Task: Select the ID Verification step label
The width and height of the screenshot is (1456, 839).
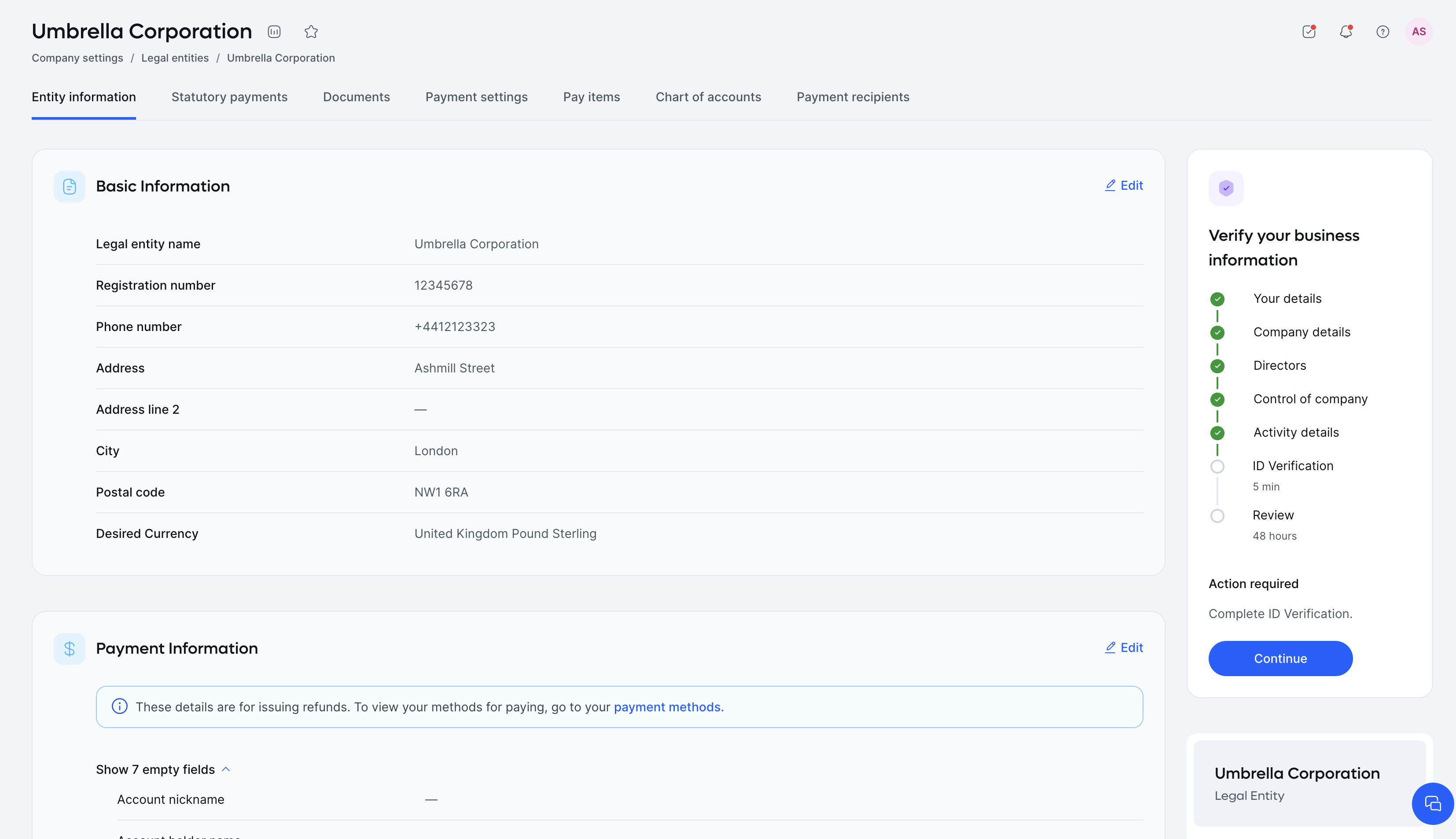Action: tap(1292, 466)
